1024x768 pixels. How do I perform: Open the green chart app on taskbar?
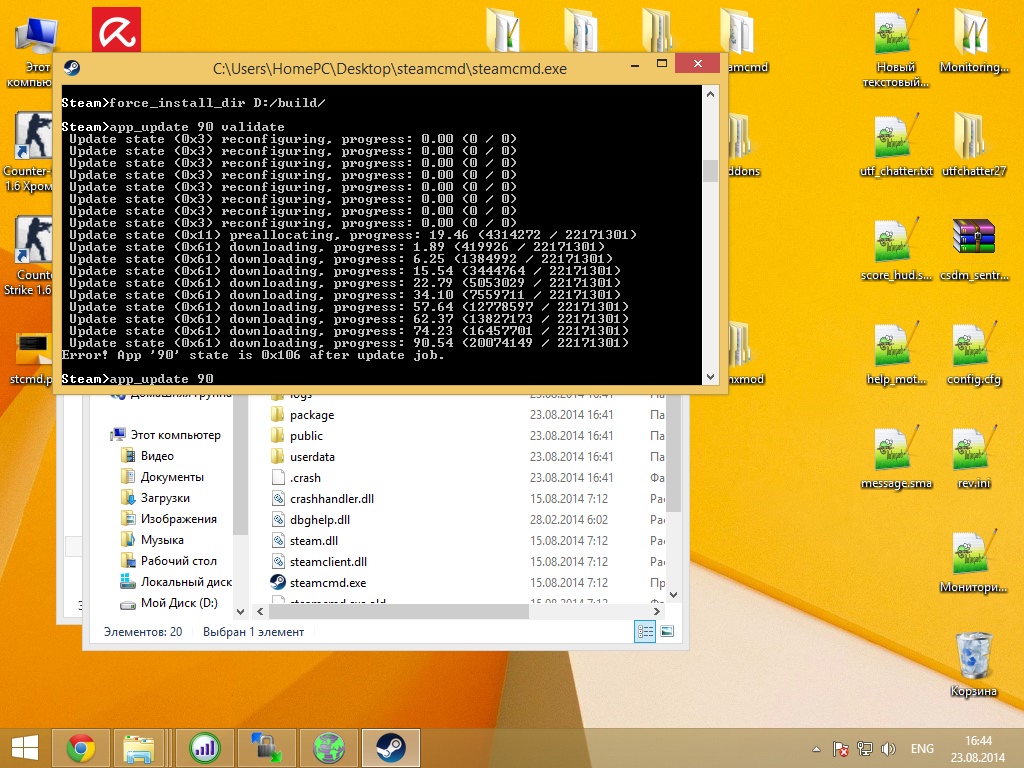pyautogui.click(x=204, y=748)
